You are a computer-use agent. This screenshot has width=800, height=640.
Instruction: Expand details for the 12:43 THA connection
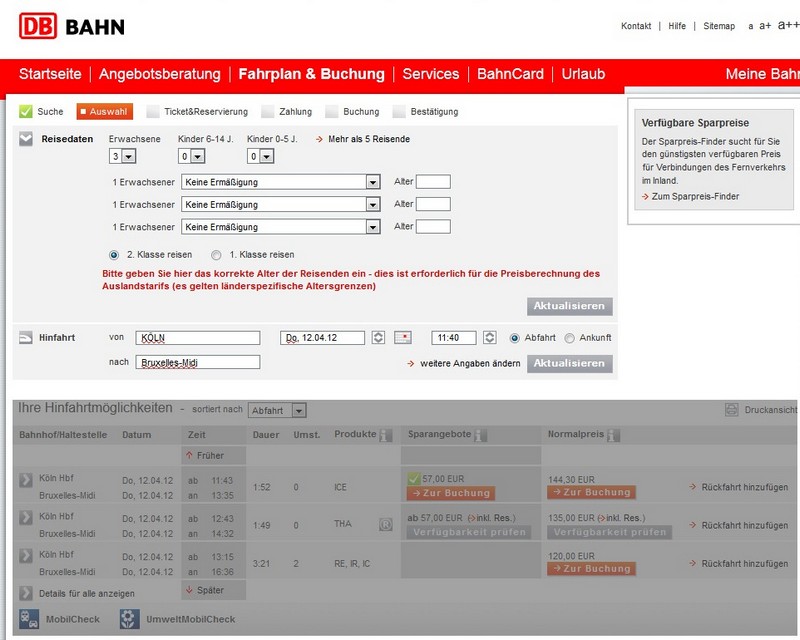(26, 518)
